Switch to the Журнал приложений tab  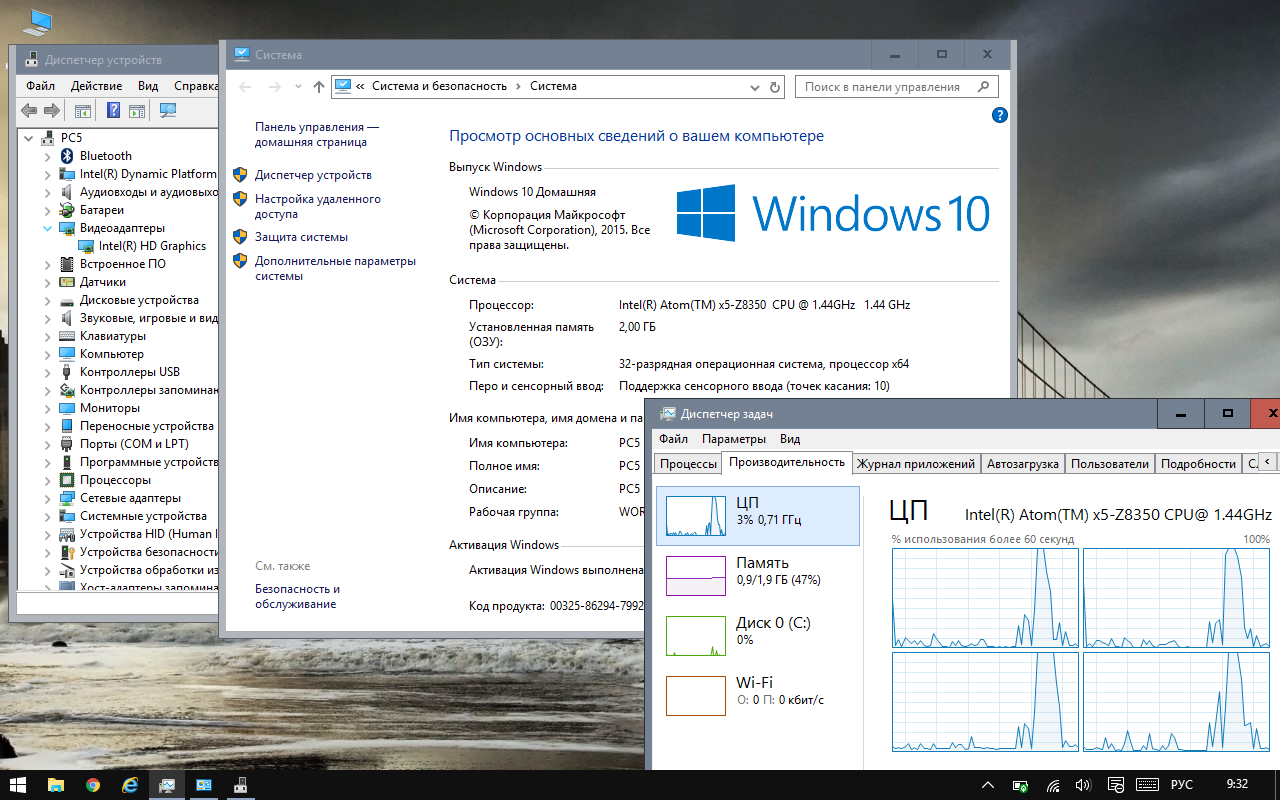(915, 464)
